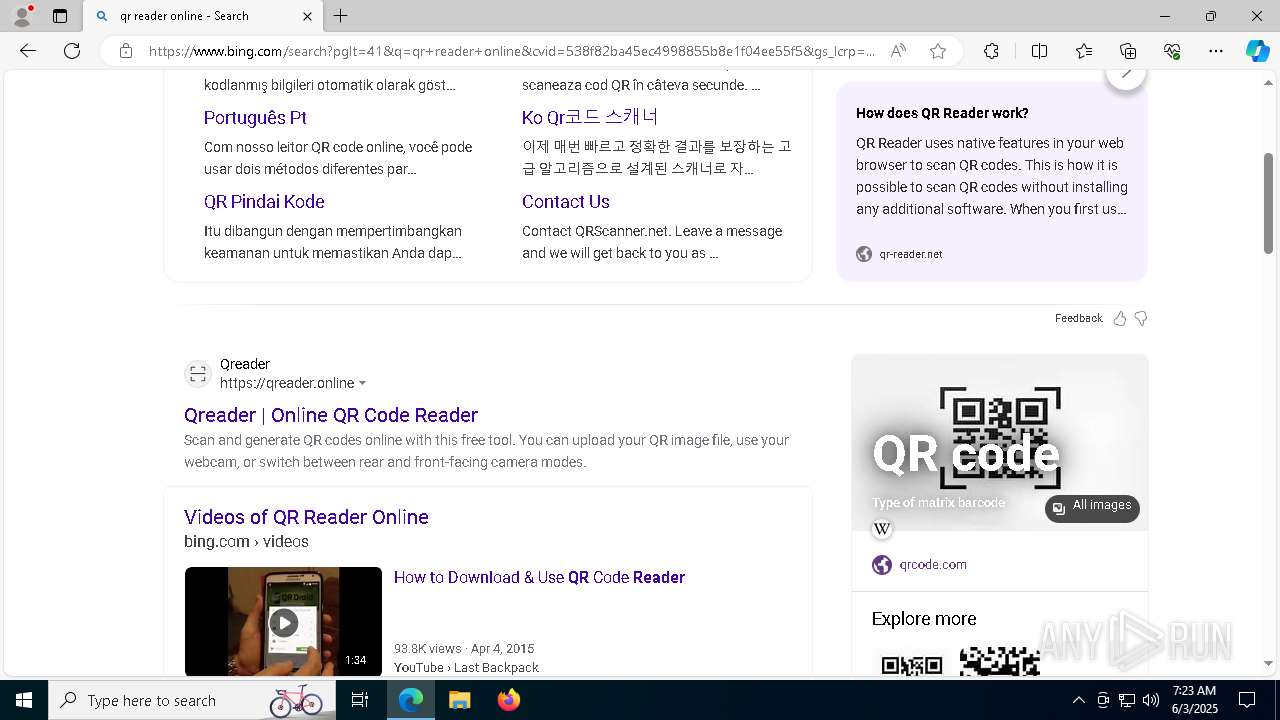Click the Feedback text link
1280x720 pixels.
[1079, 318]
